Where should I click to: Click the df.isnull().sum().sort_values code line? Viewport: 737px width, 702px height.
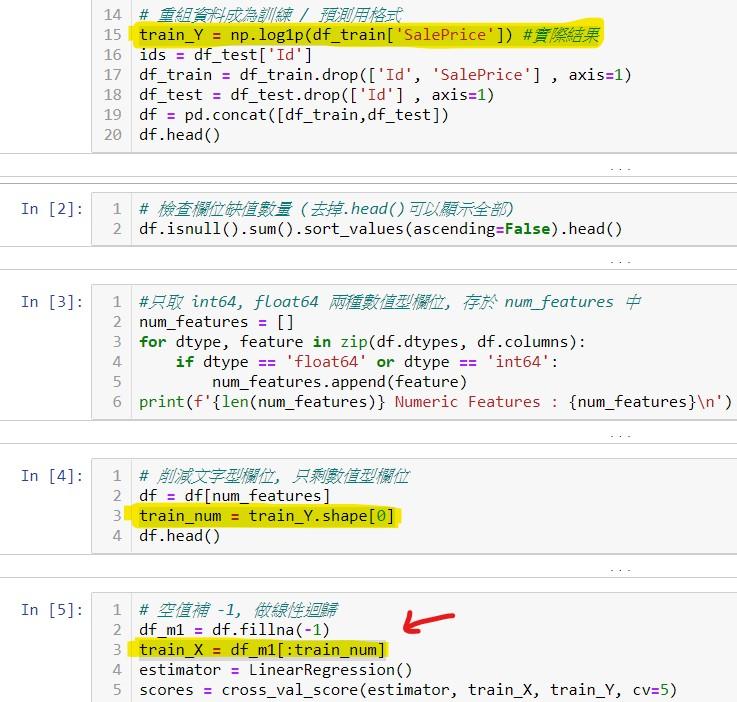tap(380, 229)
